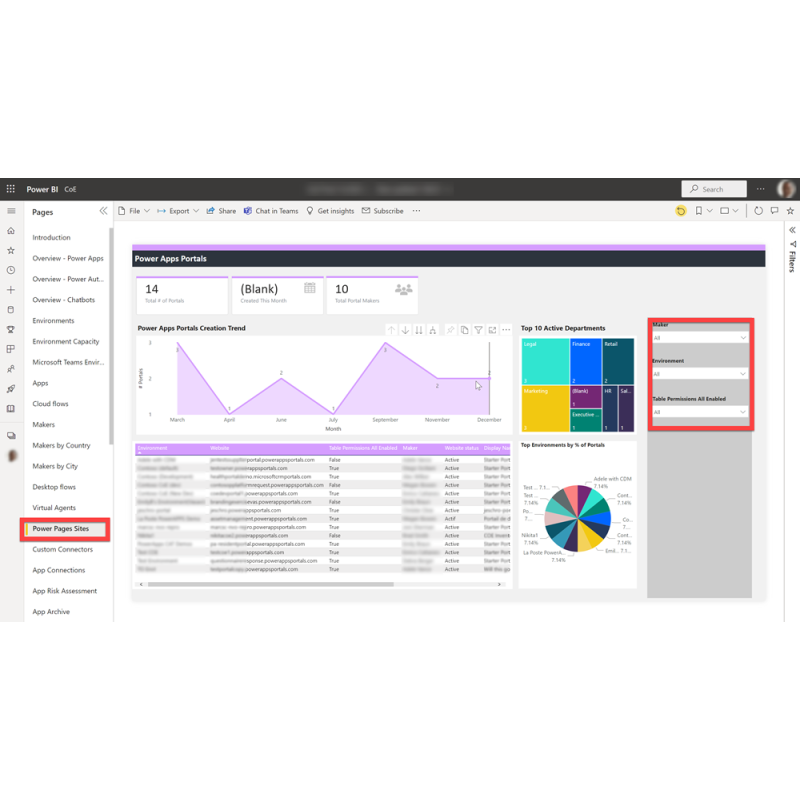The image size is (800, 800).
Task: Open the Makers by Country page
Action: point(61,445)
